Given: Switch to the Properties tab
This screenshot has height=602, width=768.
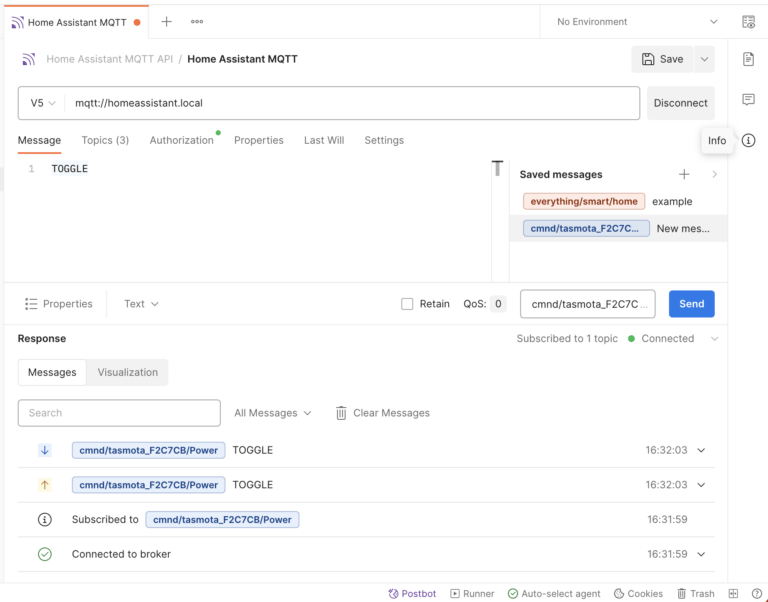Looking at the screenshot, I should tap(259, 141).
